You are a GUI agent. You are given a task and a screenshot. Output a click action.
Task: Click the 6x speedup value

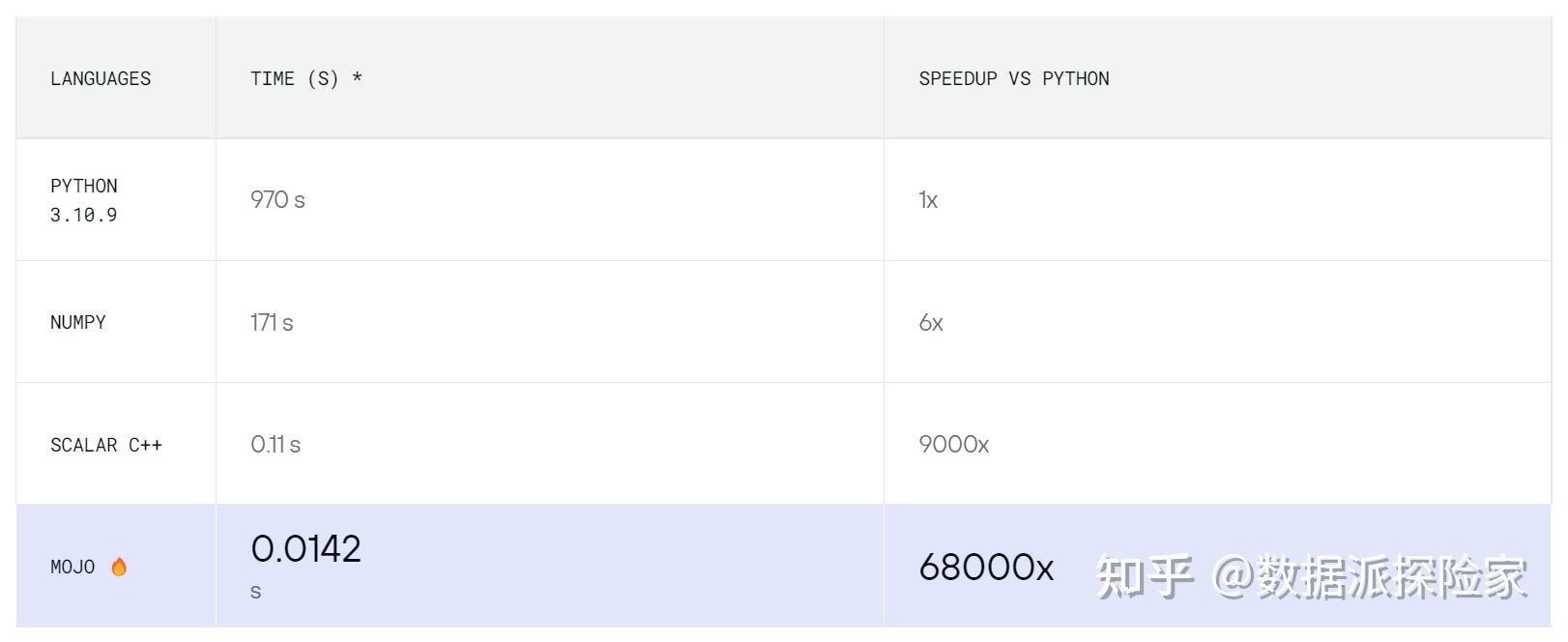[931, 322]
